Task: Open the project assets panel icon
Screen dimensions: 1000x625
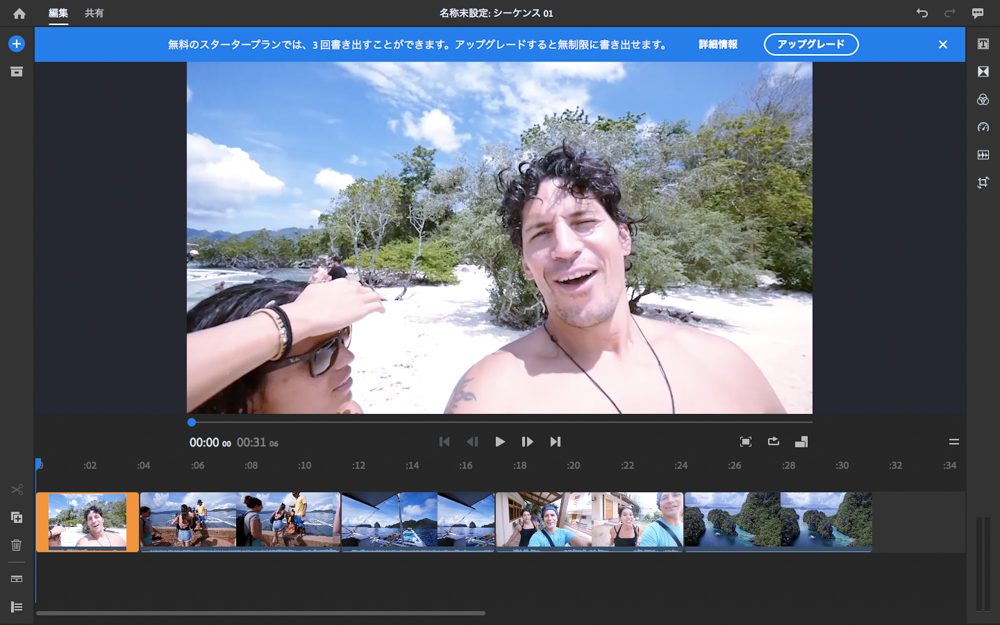Action: [17, 71]
